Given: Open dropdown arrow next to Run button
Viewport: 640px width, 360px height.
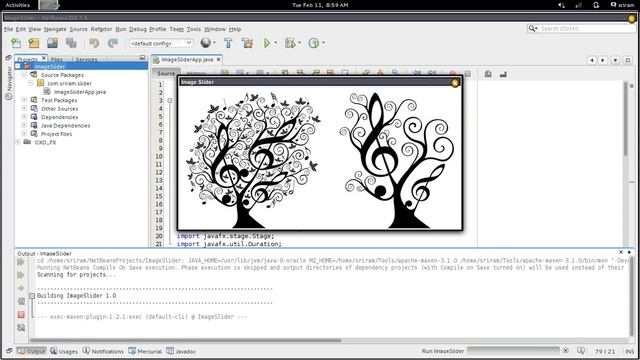Looking at the screenshot, I should click(276, 43).
